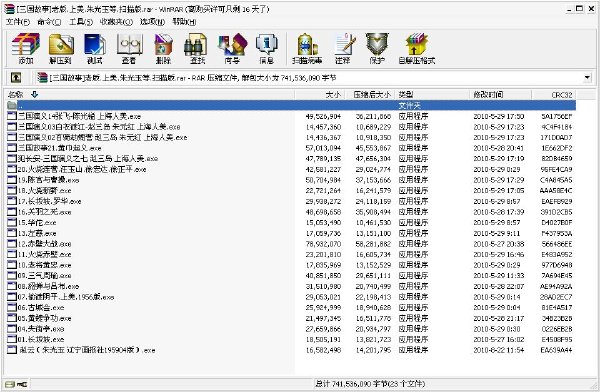
Task: Open the 帮助(H) menu
Action: pos(184,22)
